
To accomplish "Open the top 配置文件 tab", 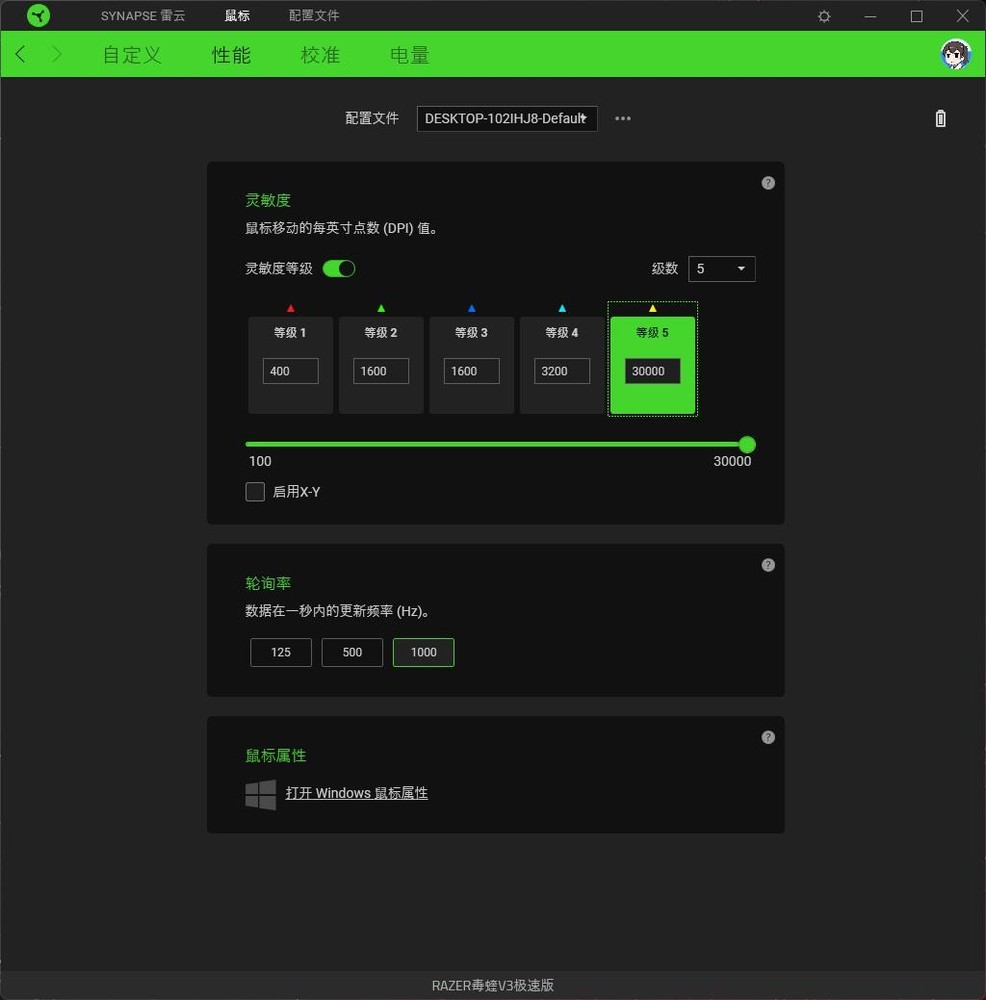I will [x=314, y=15].
